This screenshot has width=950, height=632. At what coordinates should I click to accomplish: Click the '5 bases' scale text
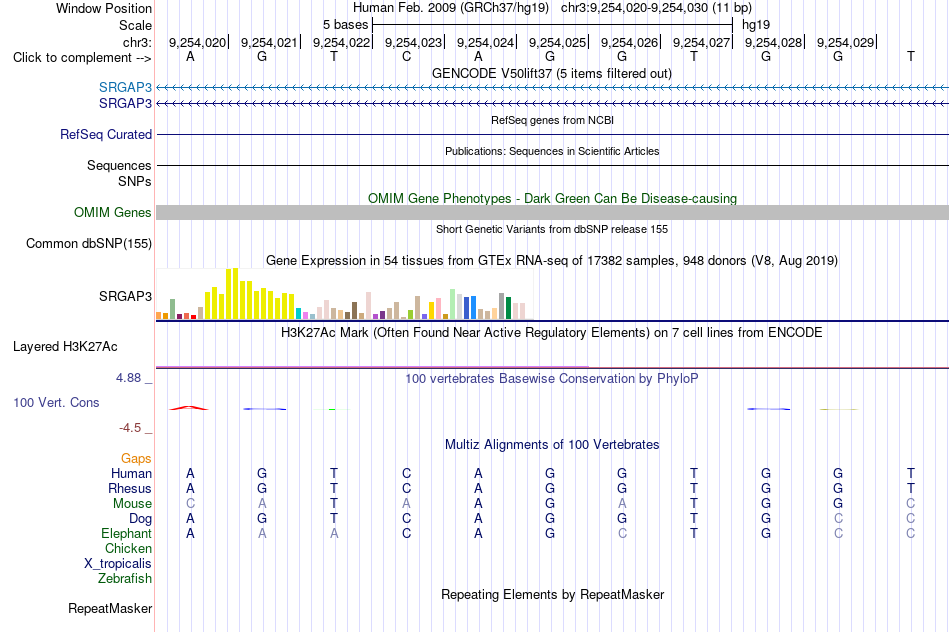345,25
